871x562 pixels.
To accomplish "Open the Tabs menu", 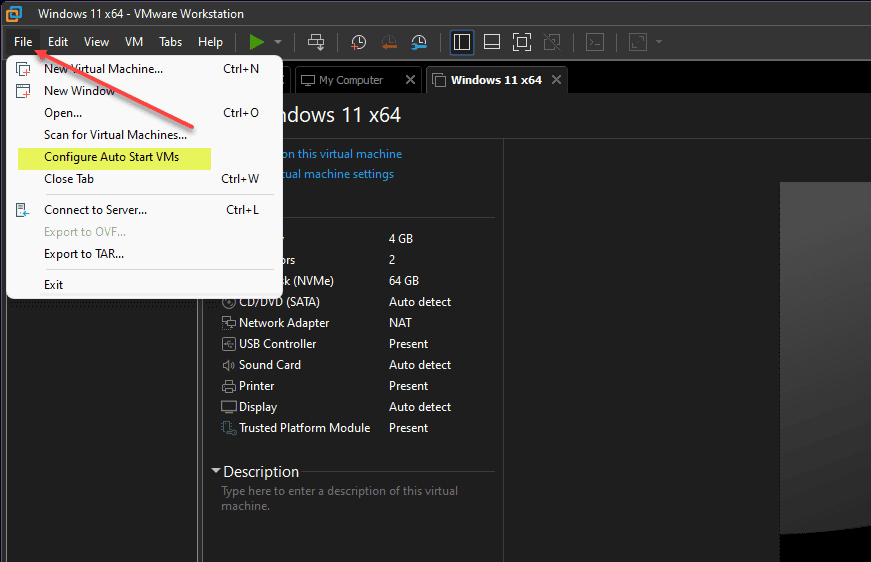I will [171, 42].
